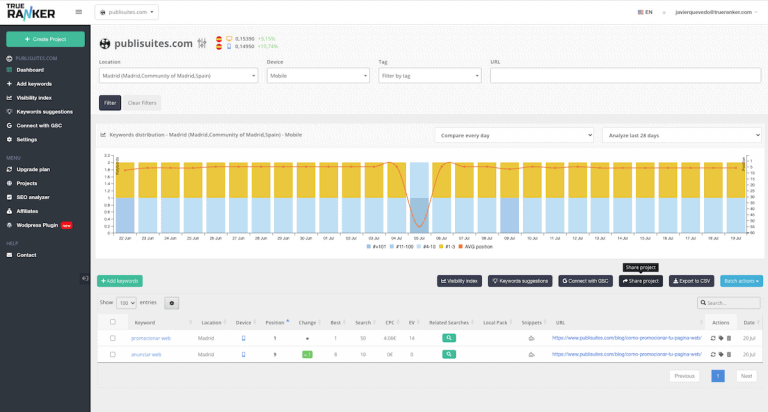This screenshot has height=412, width=768.
Task: Click the table Search input field
Action: (729, 303)
